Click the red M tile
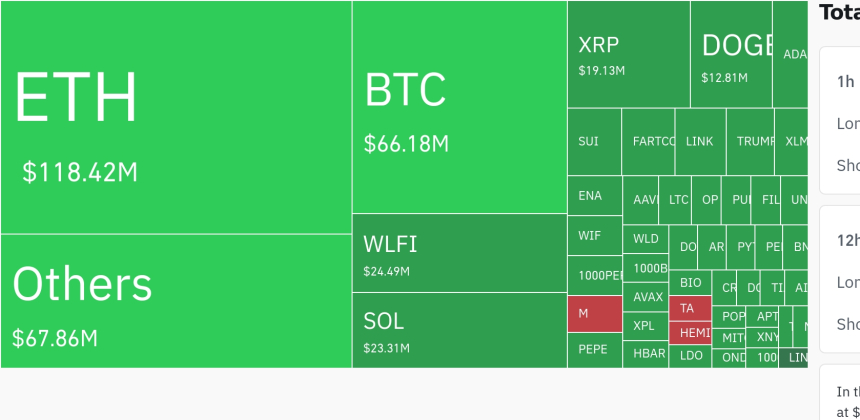 pyautogui.click(x=594, y=313)
